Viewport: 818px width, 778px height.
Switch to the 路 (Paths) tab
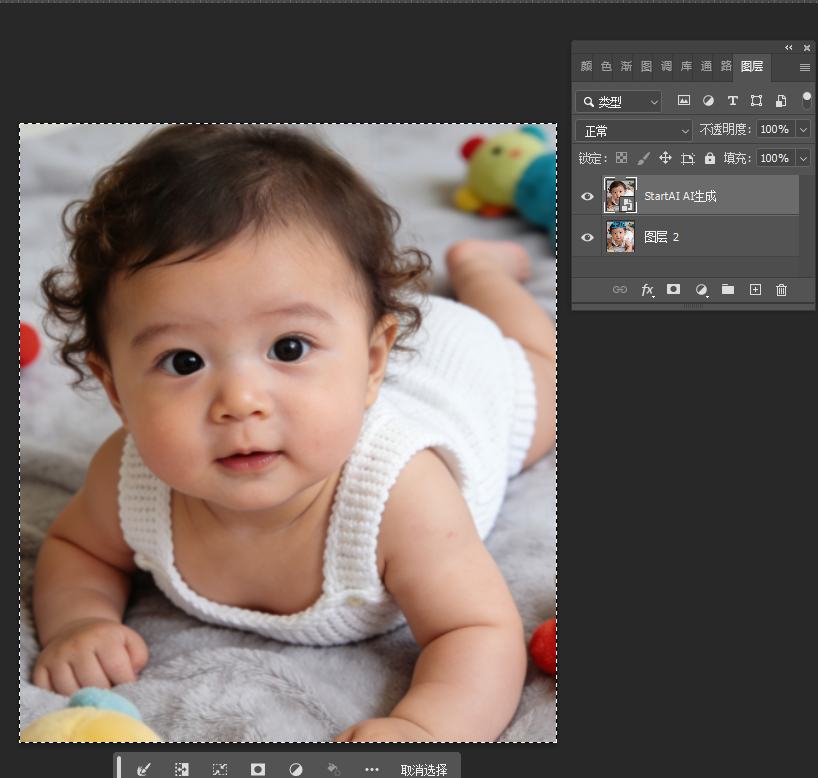tap(726, 67)
